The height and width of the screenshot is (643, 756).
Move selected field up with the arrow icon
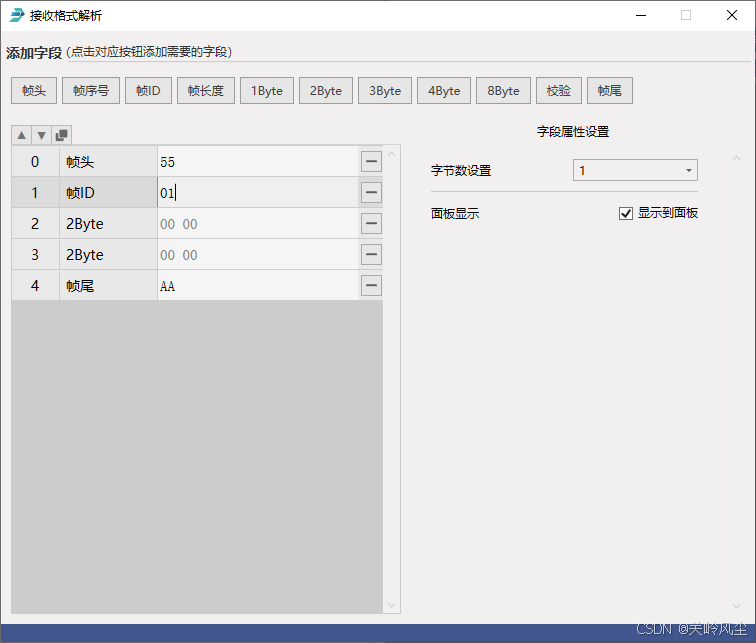[22, 135]
